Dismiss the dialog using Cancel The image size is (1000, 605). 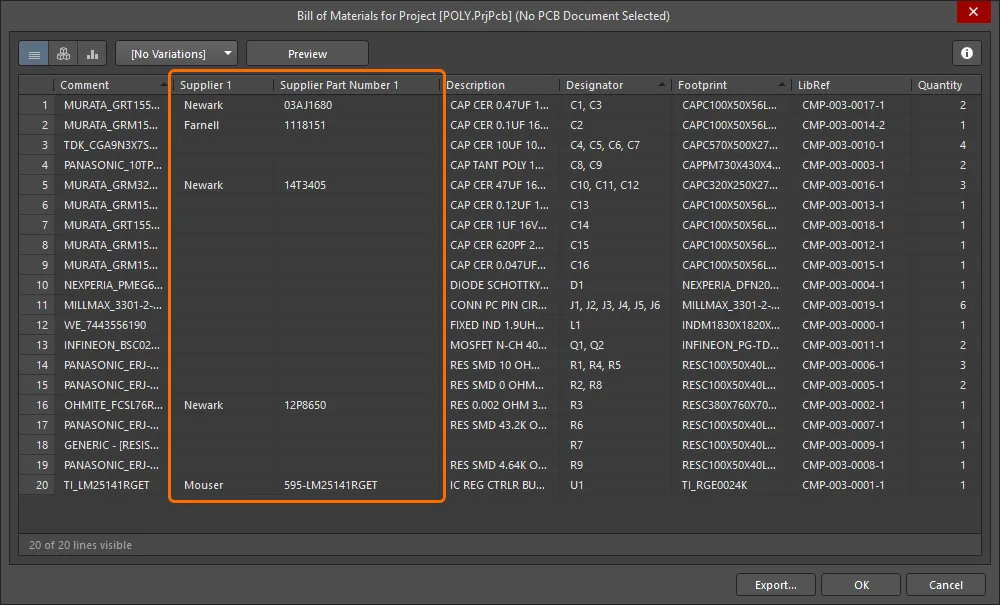(945, 584)
